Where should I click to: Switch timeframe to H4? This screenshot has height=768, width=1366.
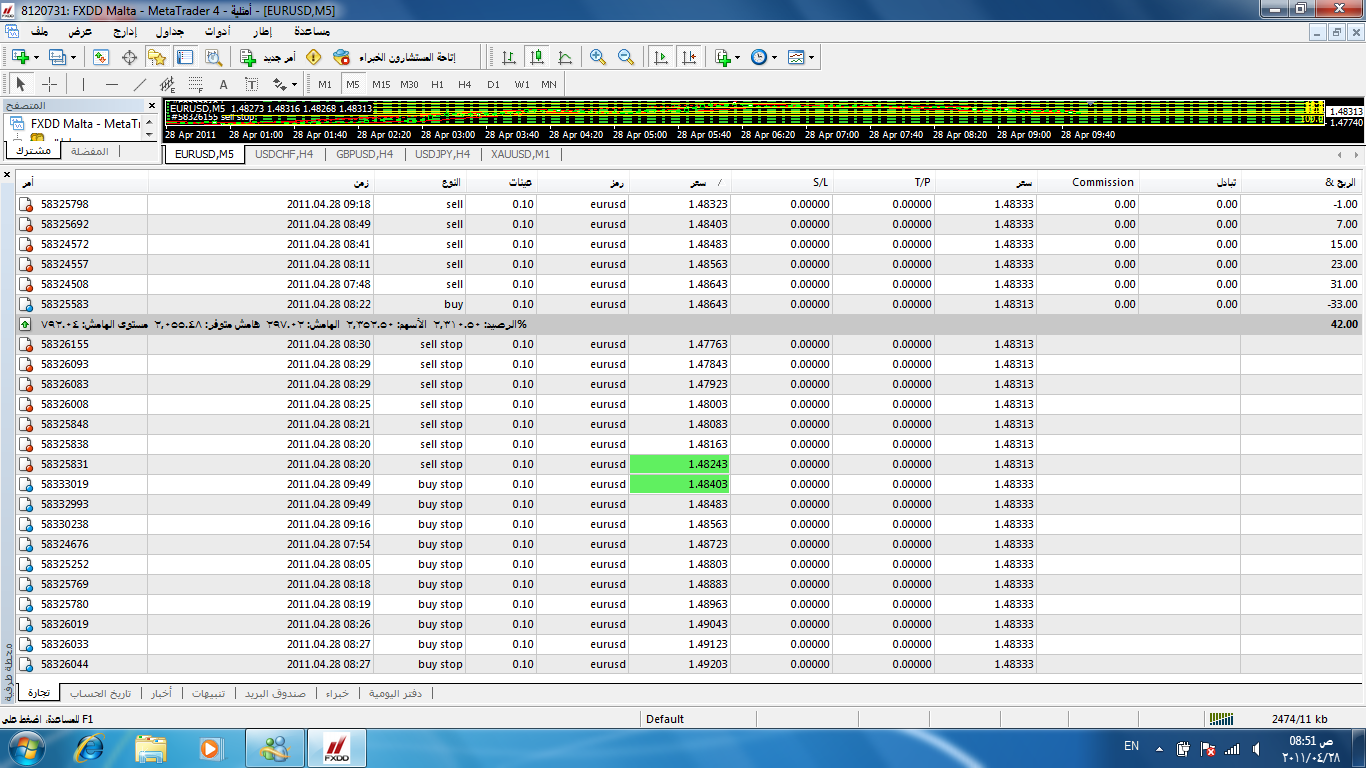[465, 84]
